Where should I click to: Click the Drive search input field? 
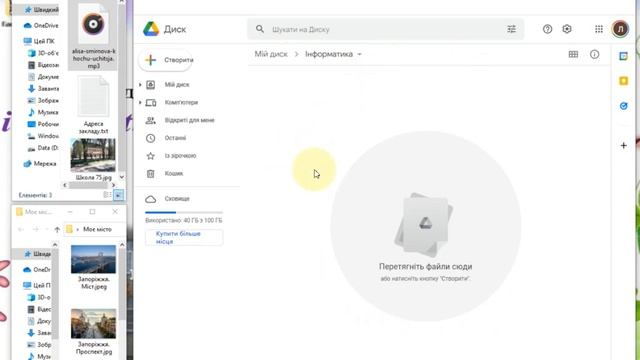click(385, 29)
